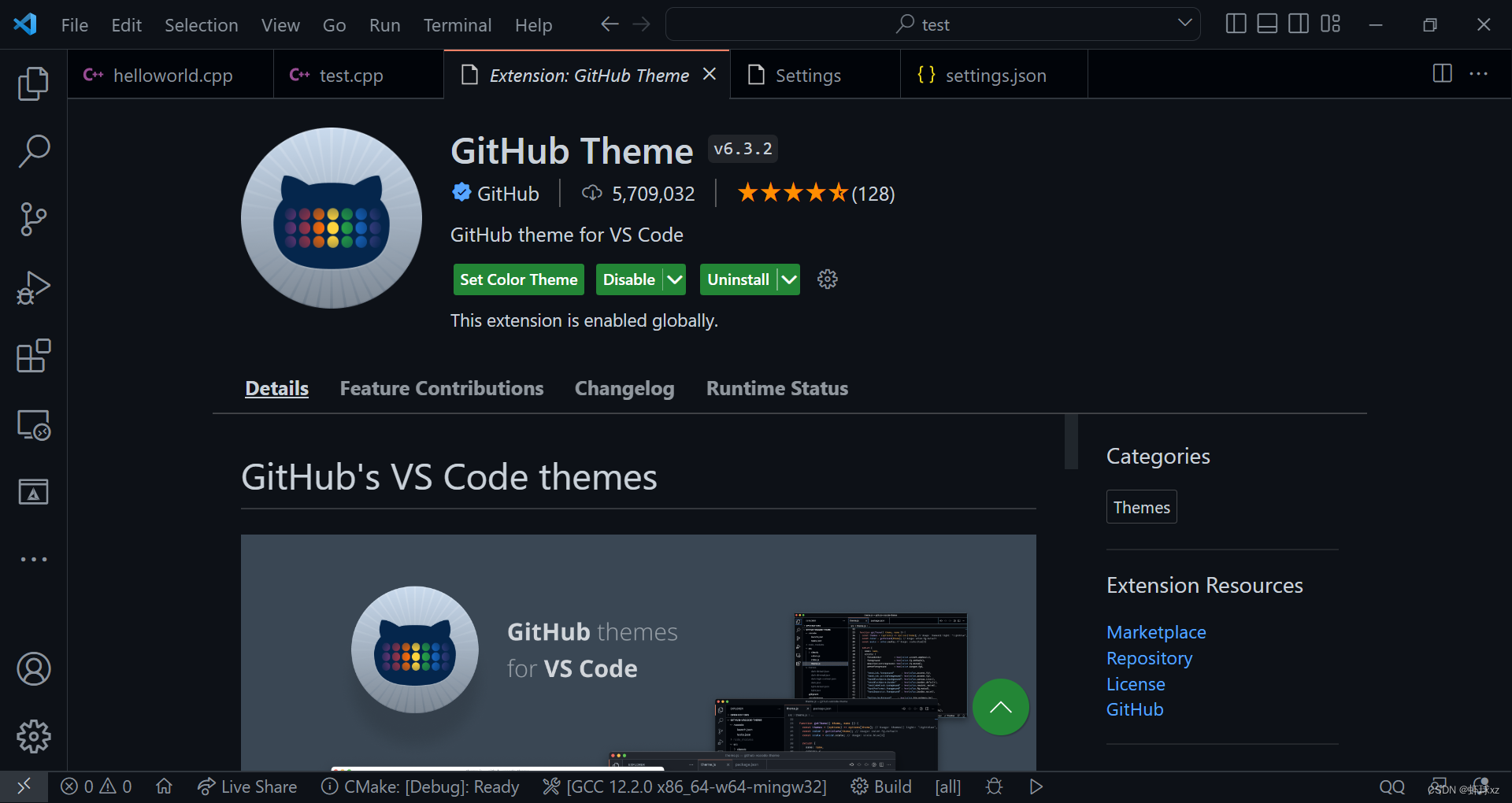Click the Disable button
Viewport: 1512px width, 803px height.
pos(629,279)
